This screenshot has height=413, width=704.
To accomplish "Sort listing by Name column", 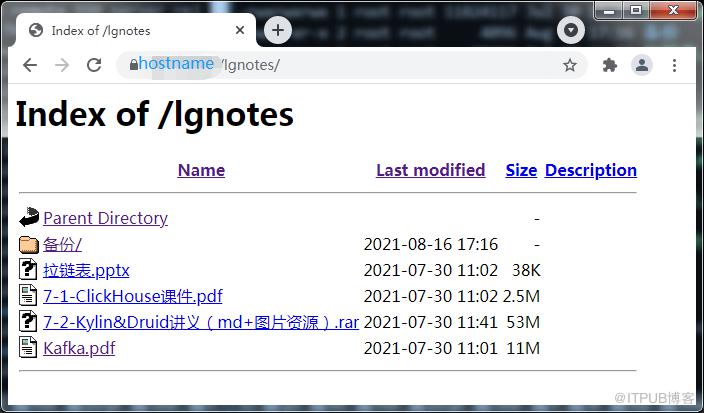I will click(201, 170).
